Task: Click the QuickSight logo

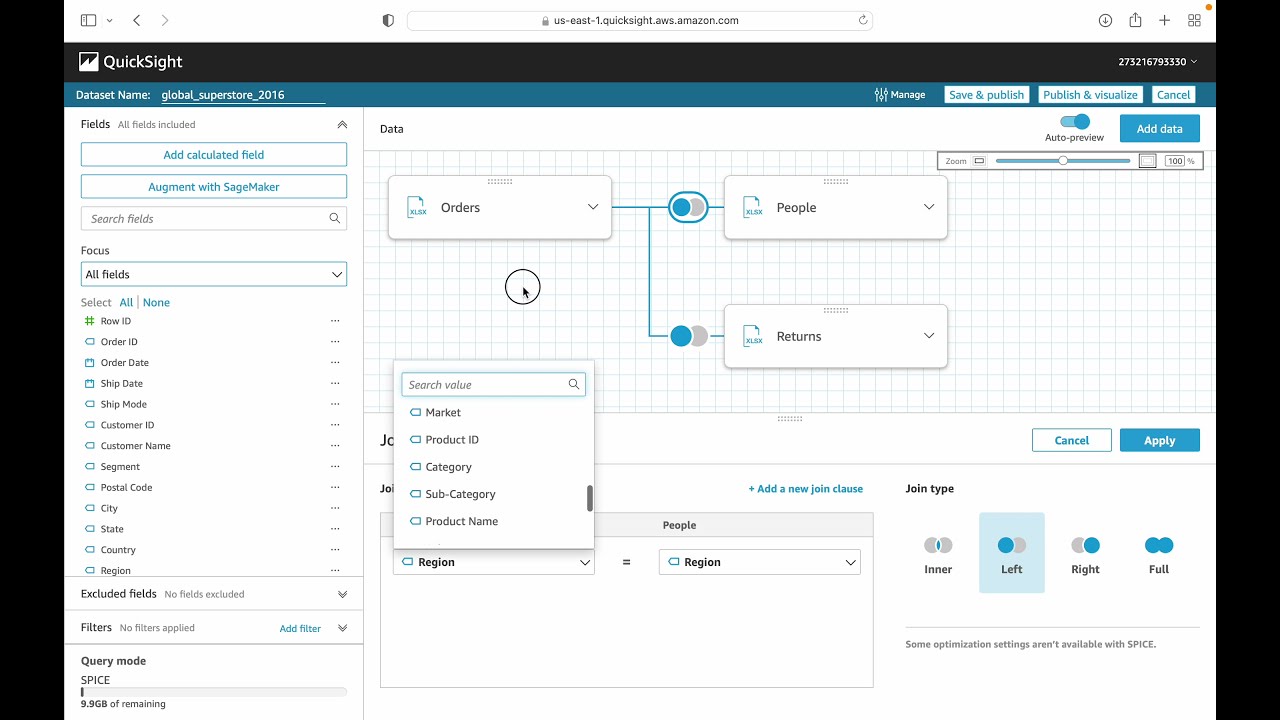Action: click(x=130, y=62)
